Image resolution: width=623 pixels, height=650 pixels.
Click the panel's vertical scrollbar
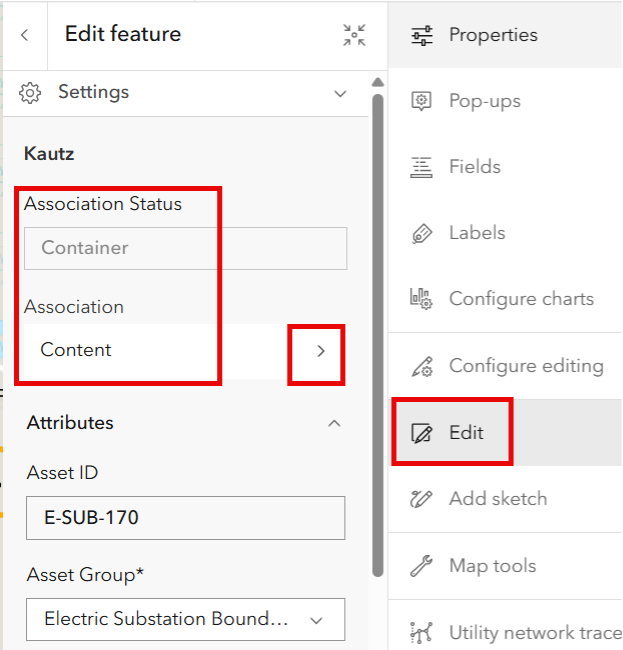377,330
